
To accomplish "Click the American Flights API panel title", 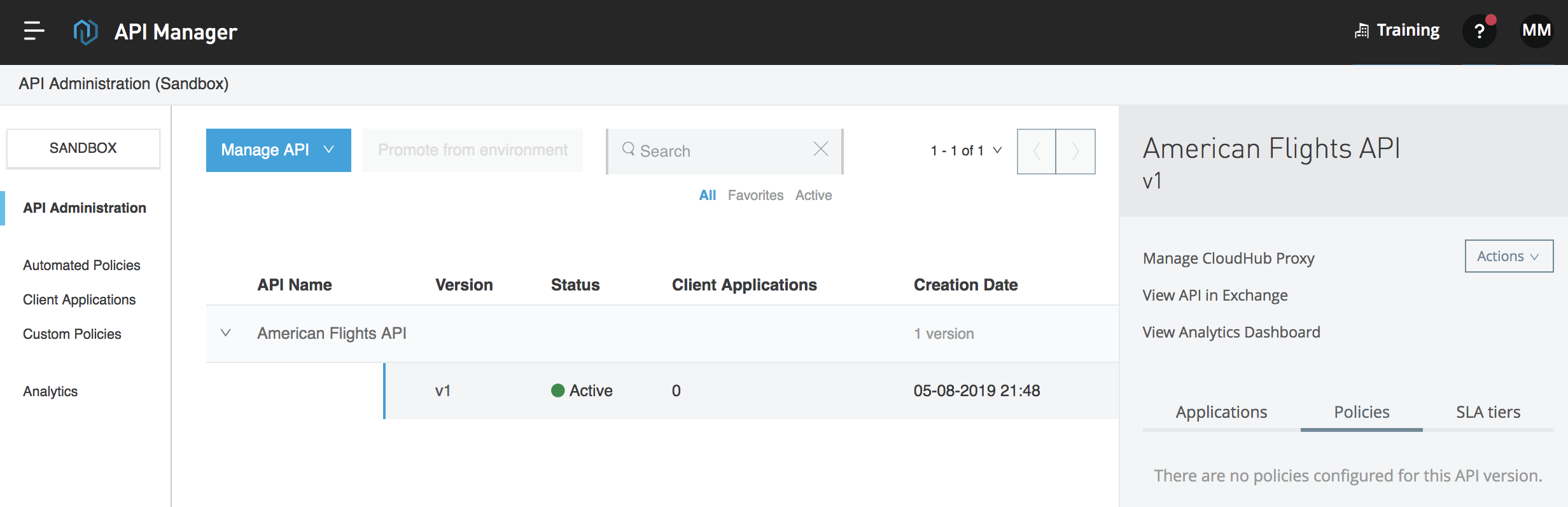I will (x=1271, y=148).
